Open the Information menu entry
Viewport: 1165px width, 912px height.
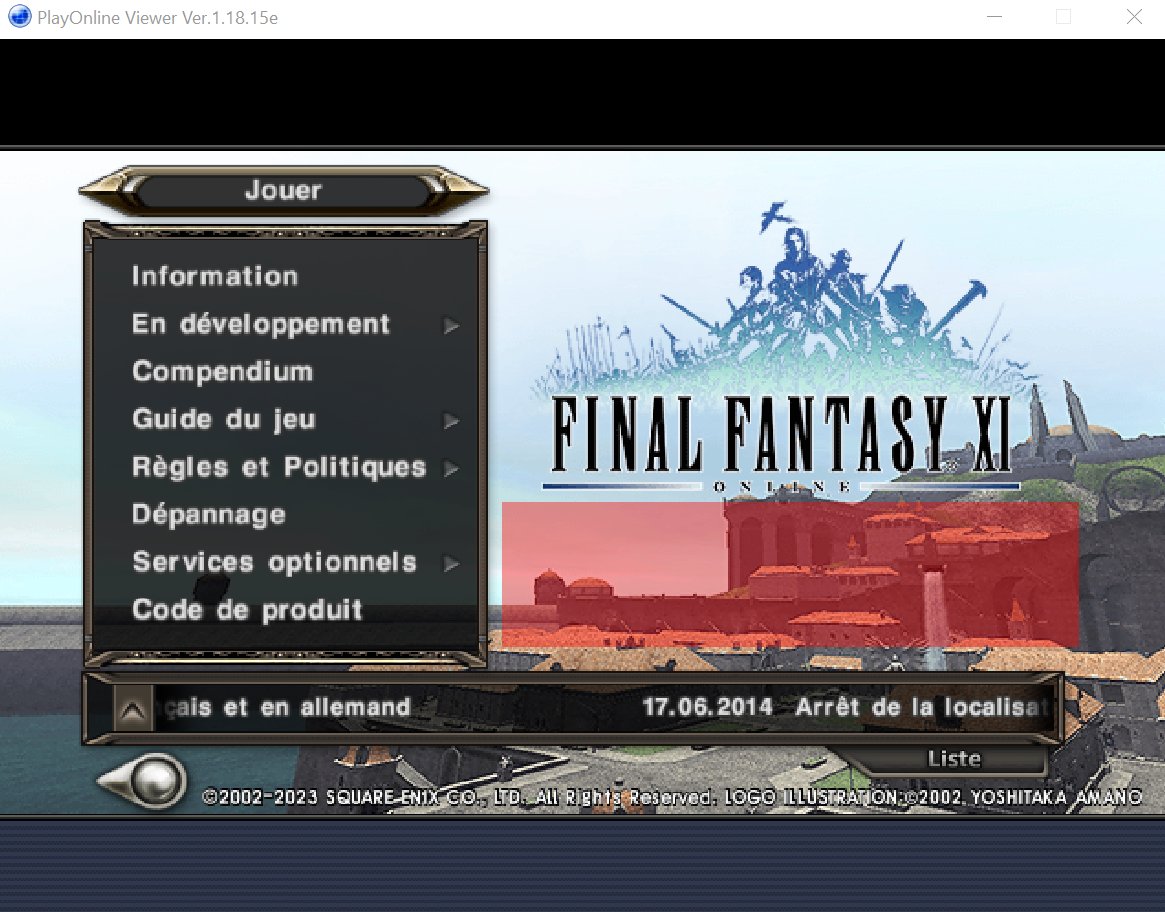click(x=215, y=276)
